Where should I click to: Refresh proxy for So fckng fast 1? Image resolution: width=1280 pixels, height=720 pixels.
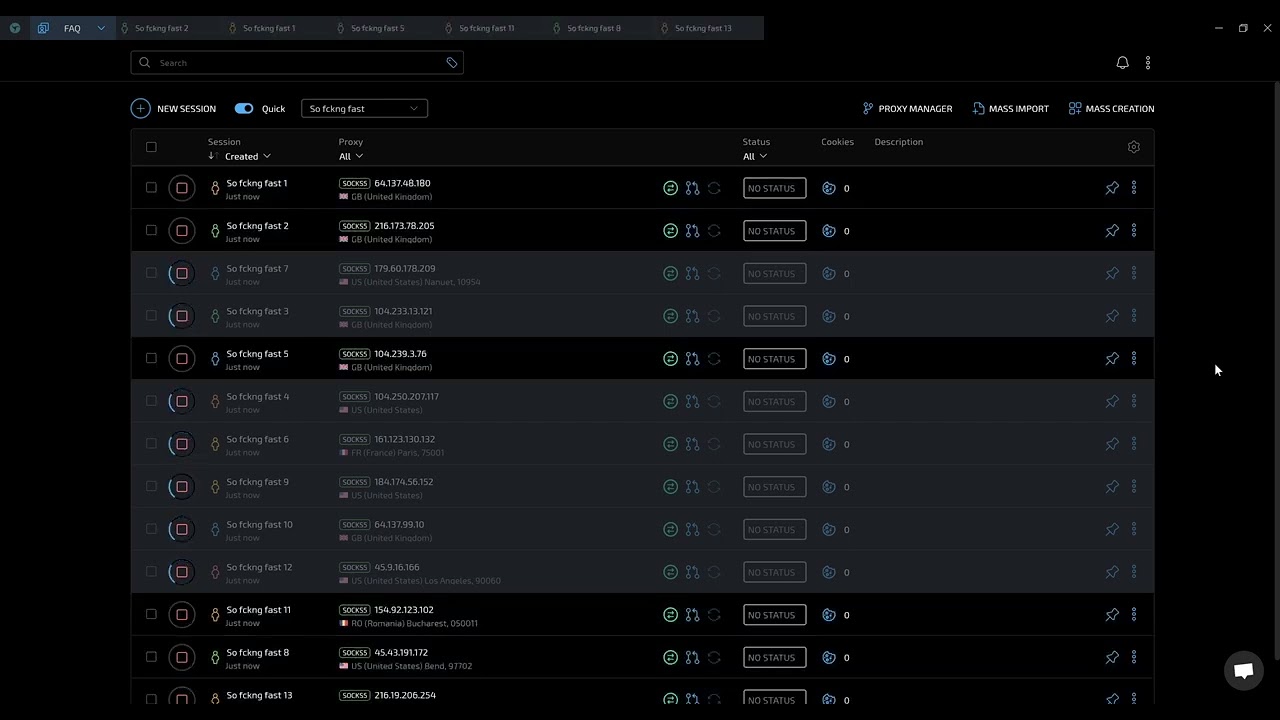click(x=714, y=188)
